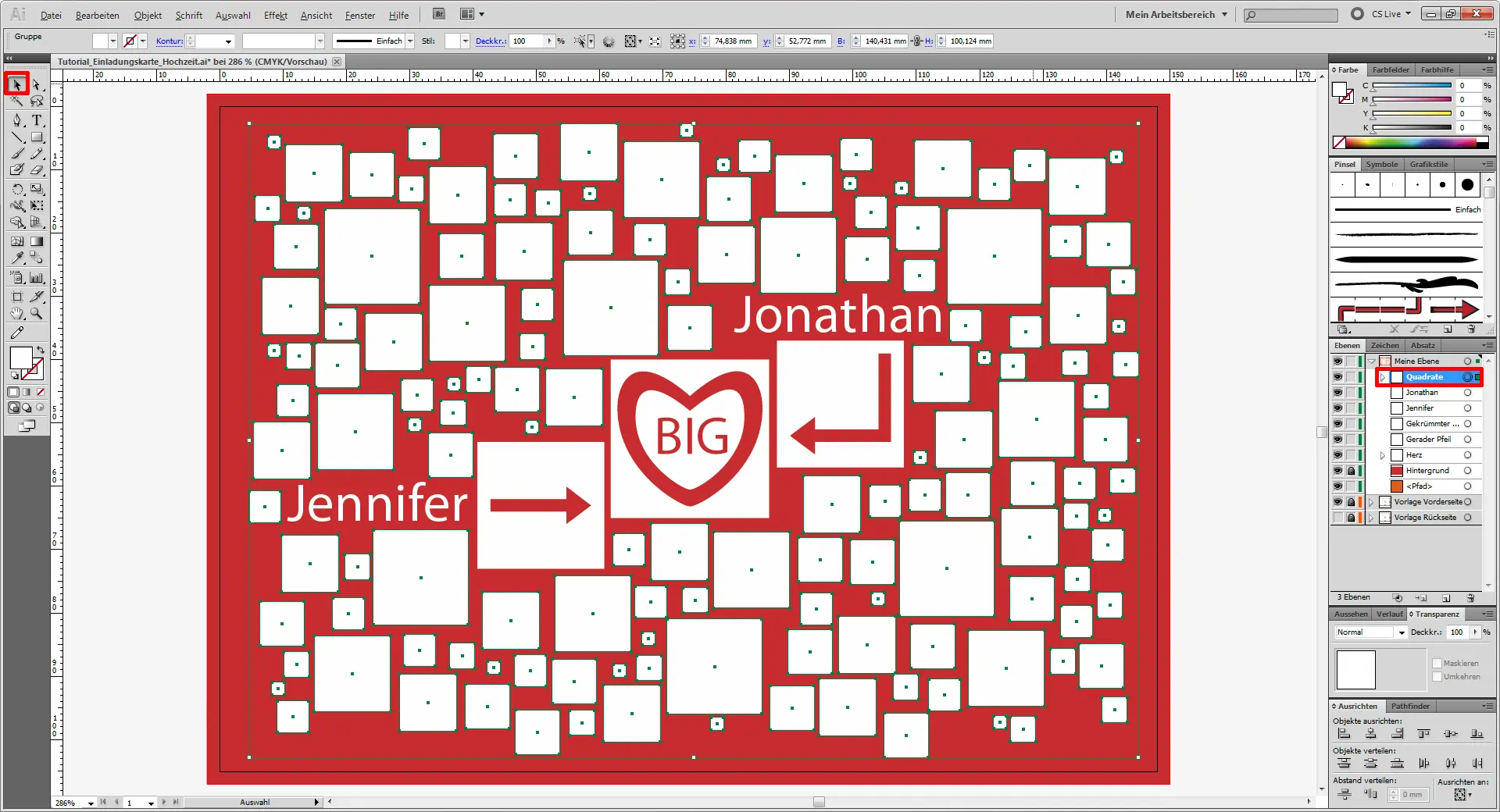The width and height of the screenshot is (1500, 812).
Task: Open the Effekt menu
Action: click(x=275, y=15)
